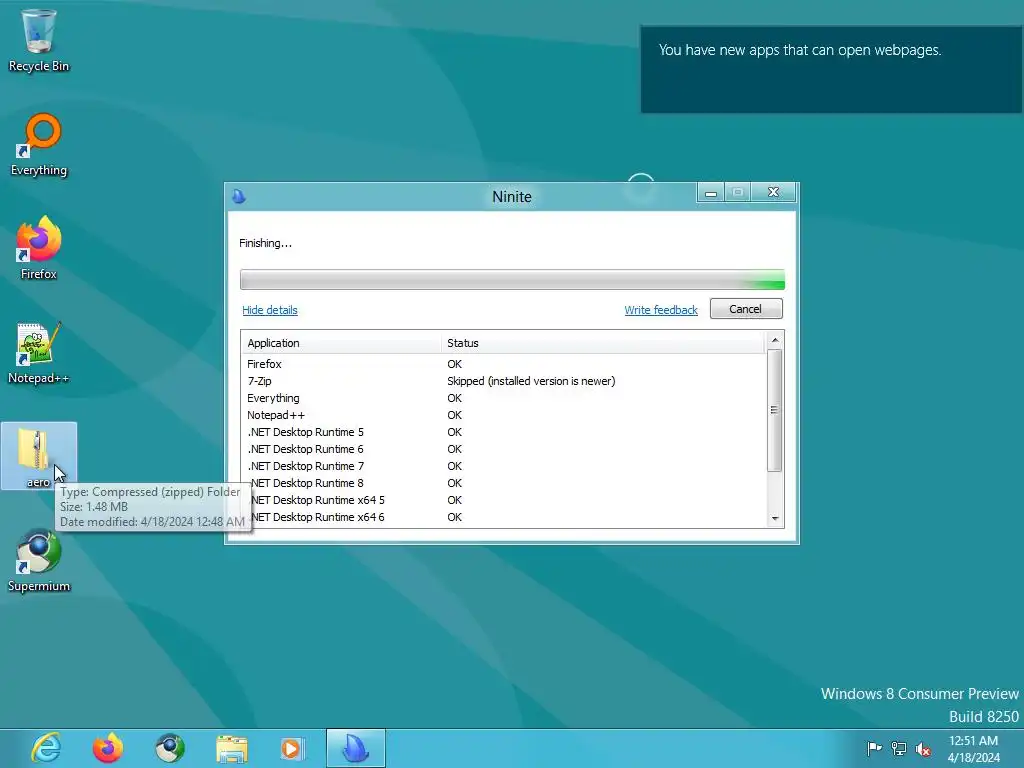
Task: Select the .NET Desktop Runtime 8 row
Action: [503, 483]
